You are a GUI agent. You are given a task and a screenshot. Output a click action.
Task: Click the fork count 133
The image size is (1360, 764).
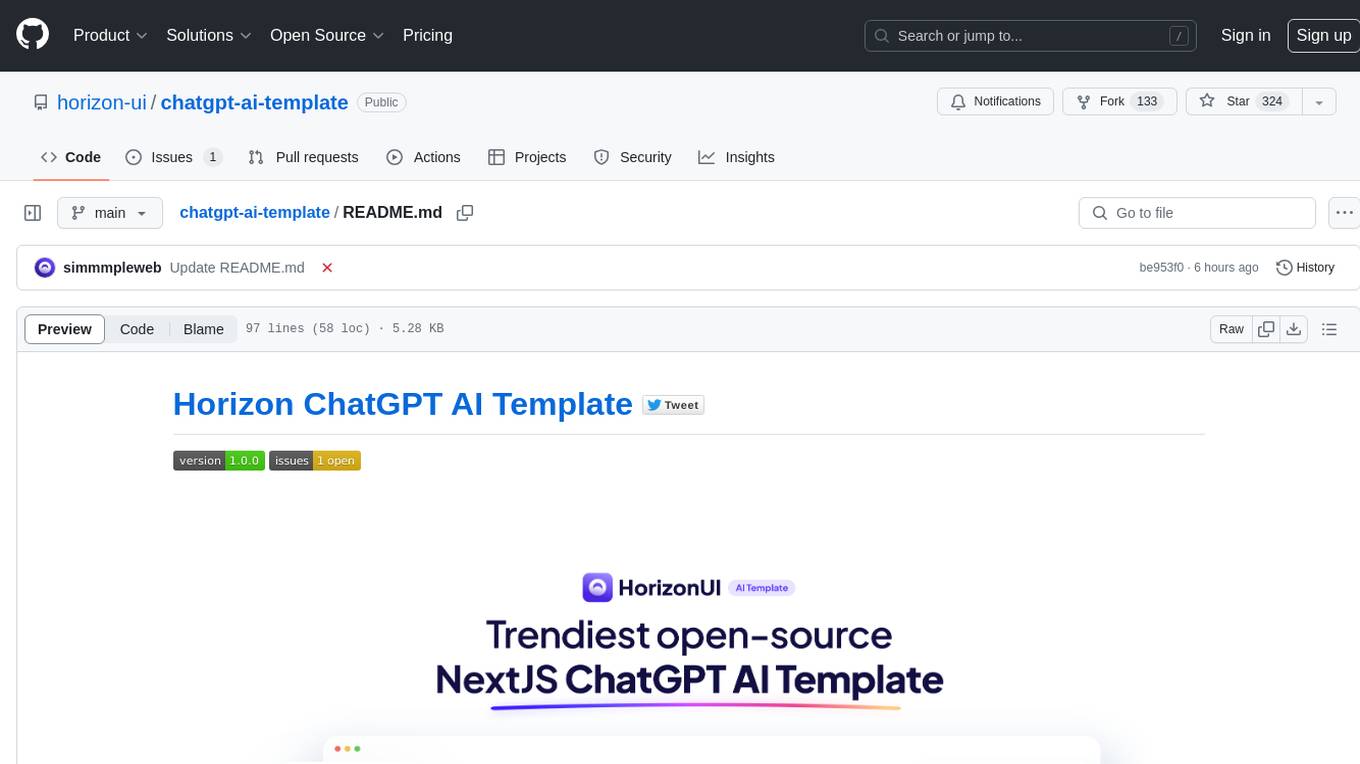click(1147, 102)
